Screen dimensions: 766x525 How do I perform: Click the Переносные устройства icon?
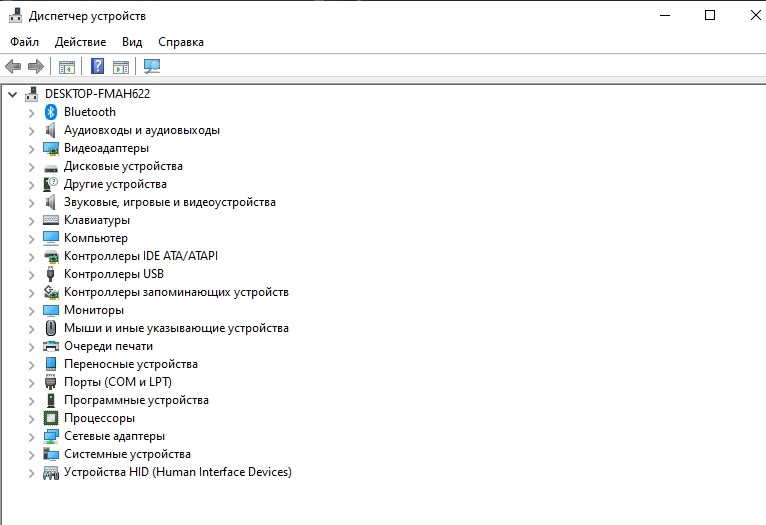pos(51,364)
